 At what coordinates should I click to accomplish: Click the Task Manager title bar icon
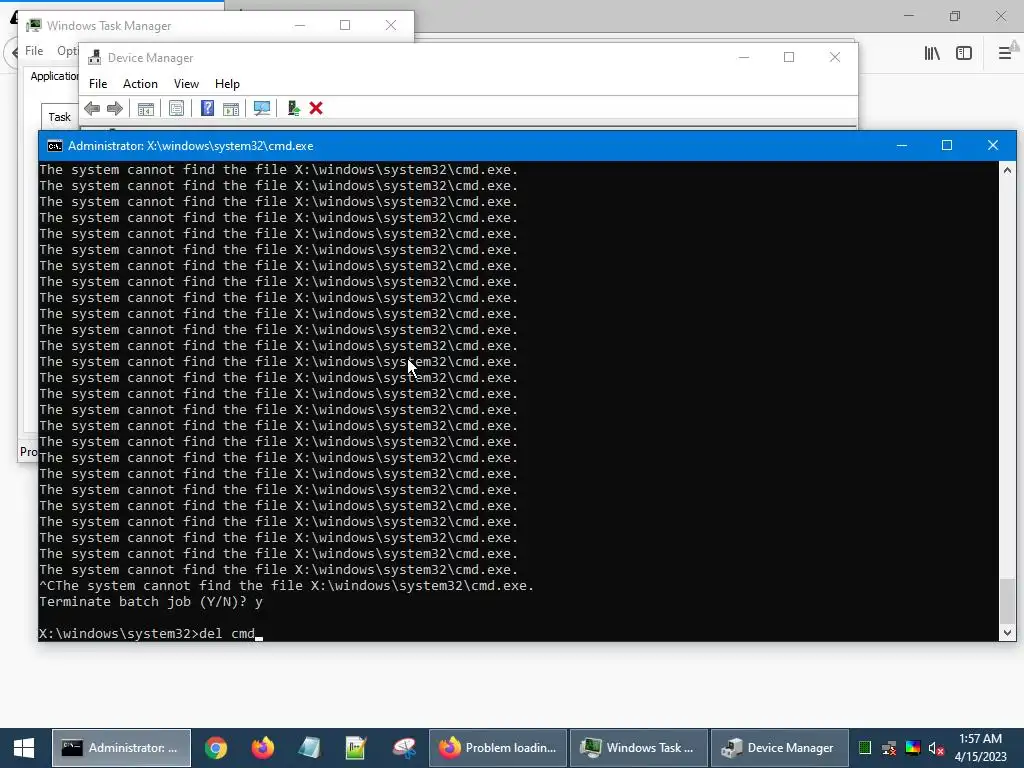tap(33, 25)
